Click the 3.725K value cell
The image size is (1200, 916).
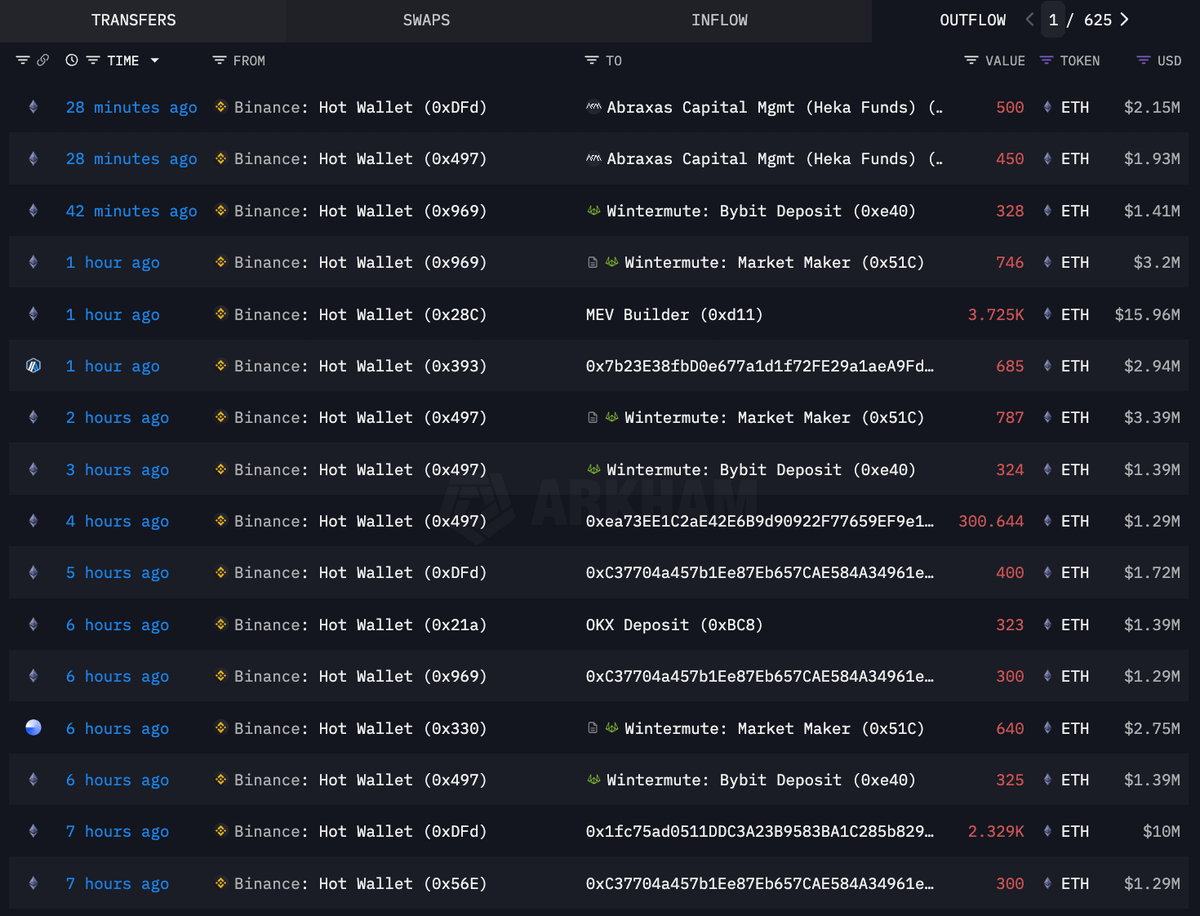[x=996, y=314]
